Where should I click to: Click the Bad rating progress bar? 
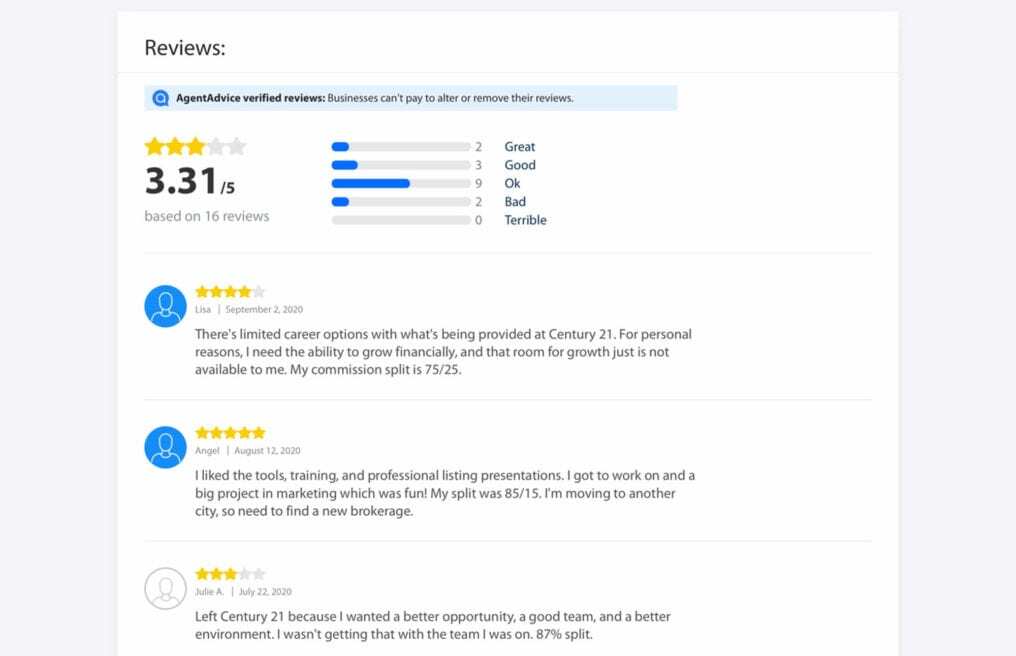(x=400, y=202)
